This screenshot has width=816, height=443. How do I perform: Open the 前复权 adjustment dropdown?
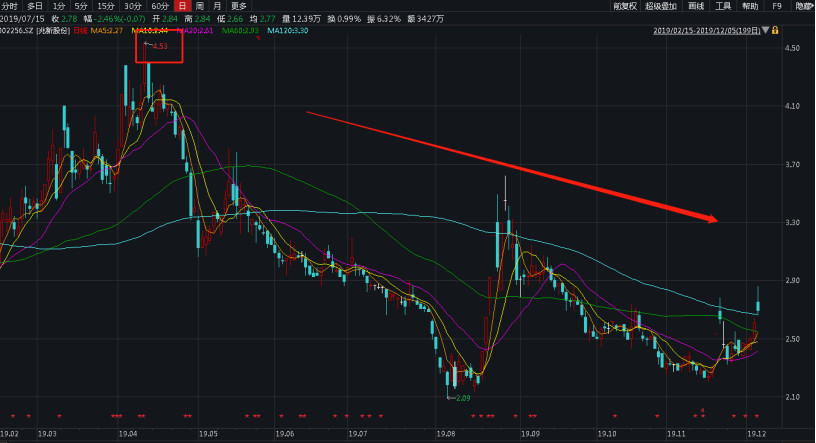click(627, 6)
